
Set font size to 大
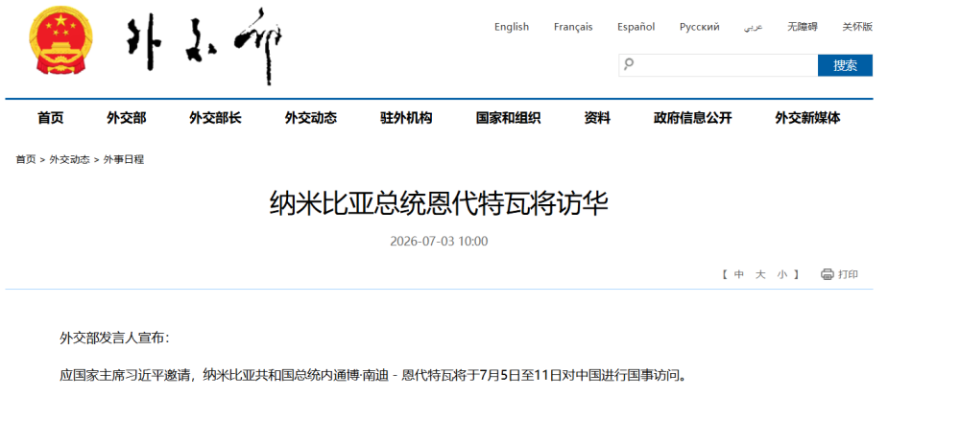[760, 275]
